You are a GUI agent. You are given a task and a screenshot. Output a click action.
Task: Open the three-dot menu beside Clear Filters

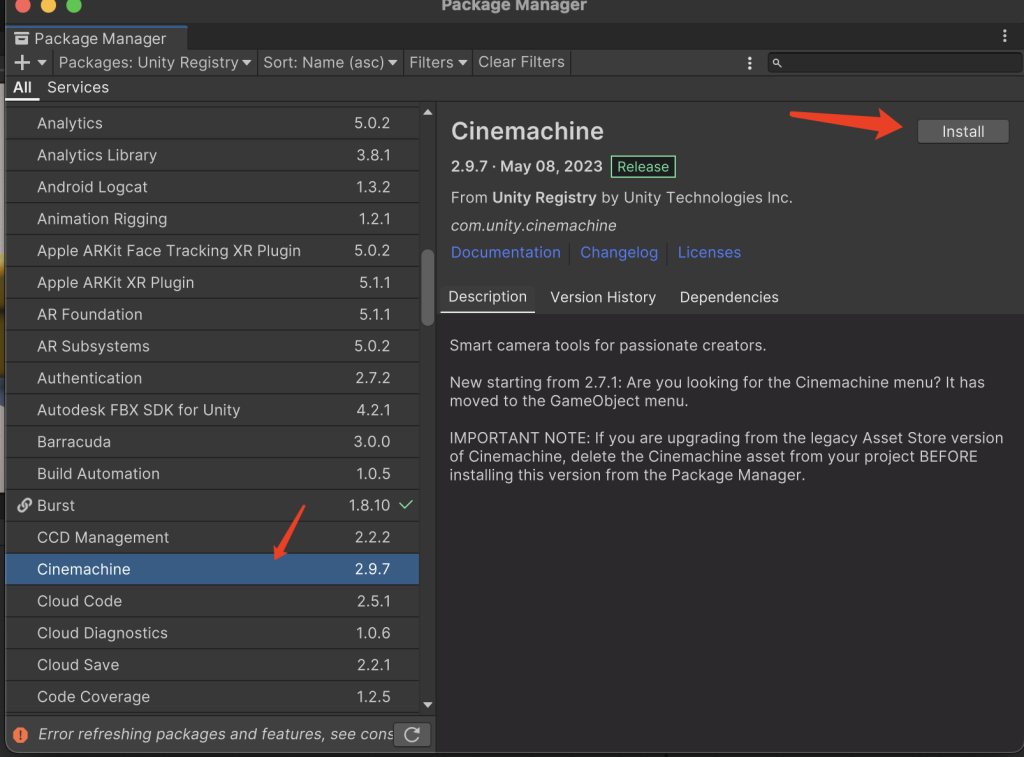[750, 63]
